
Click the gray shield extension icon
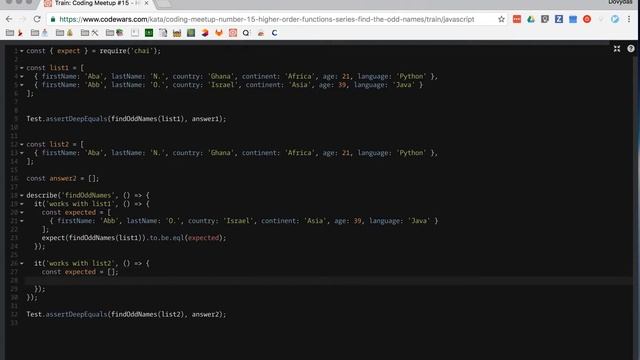545,19
